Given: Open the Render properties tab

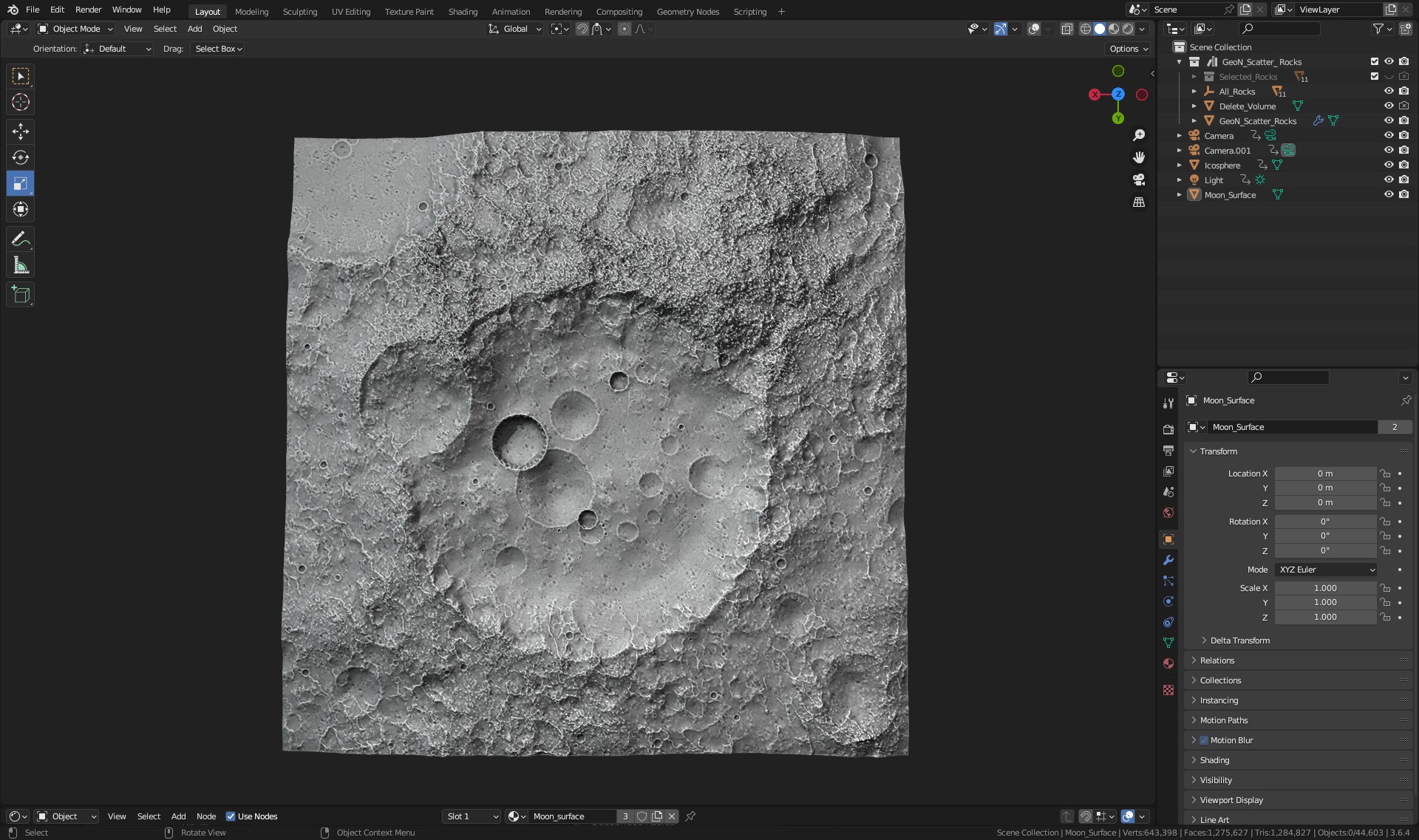Looking at the screenshot, I should click(1168, 429).
